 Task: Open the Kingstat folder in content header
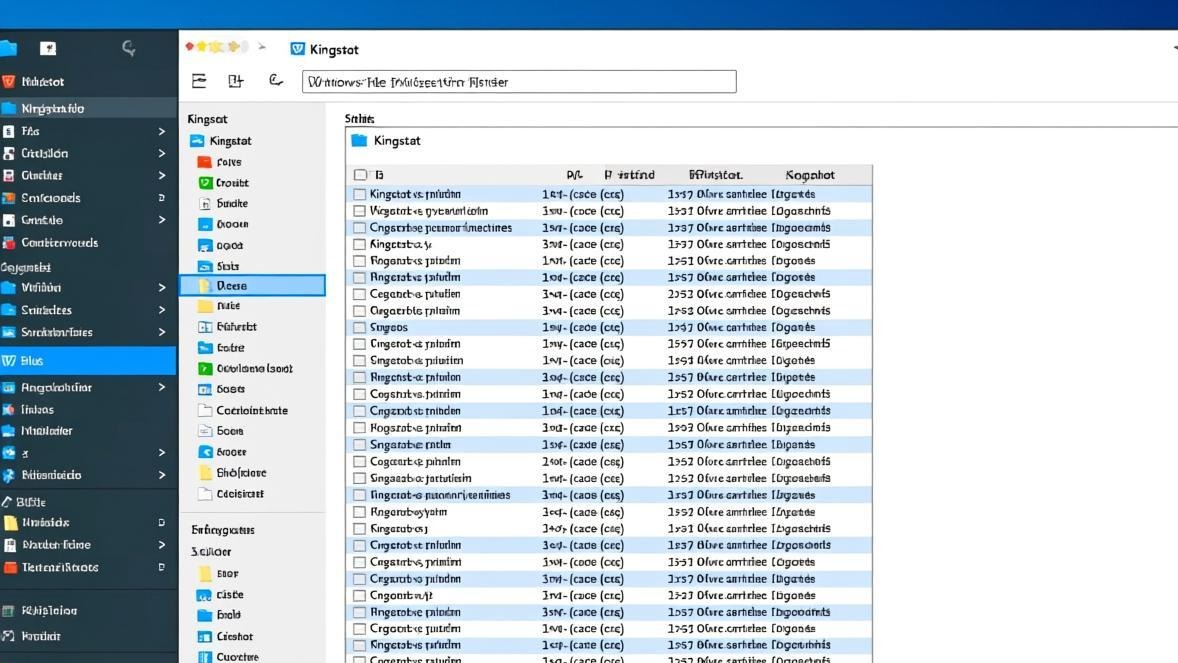386,141
